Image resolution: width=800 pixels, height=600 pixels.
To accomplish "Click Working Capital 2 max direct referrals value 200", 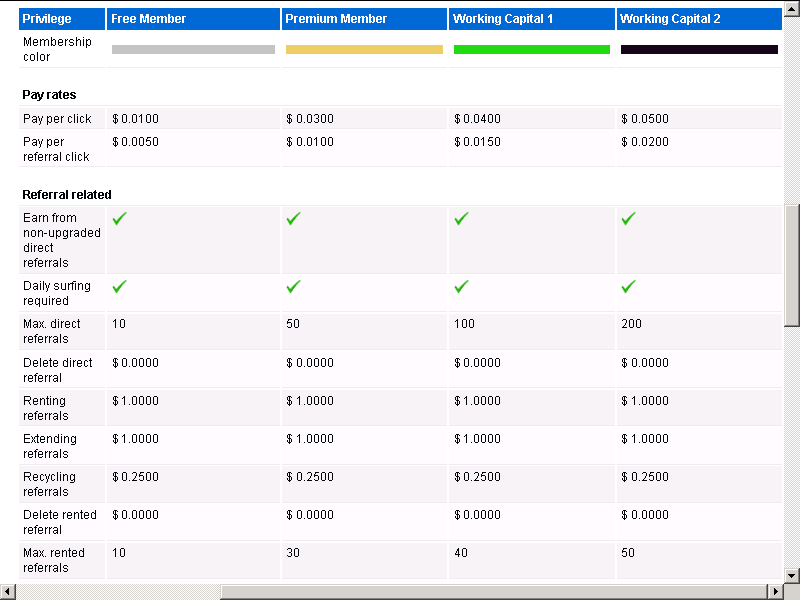I will tap(632, 324).
